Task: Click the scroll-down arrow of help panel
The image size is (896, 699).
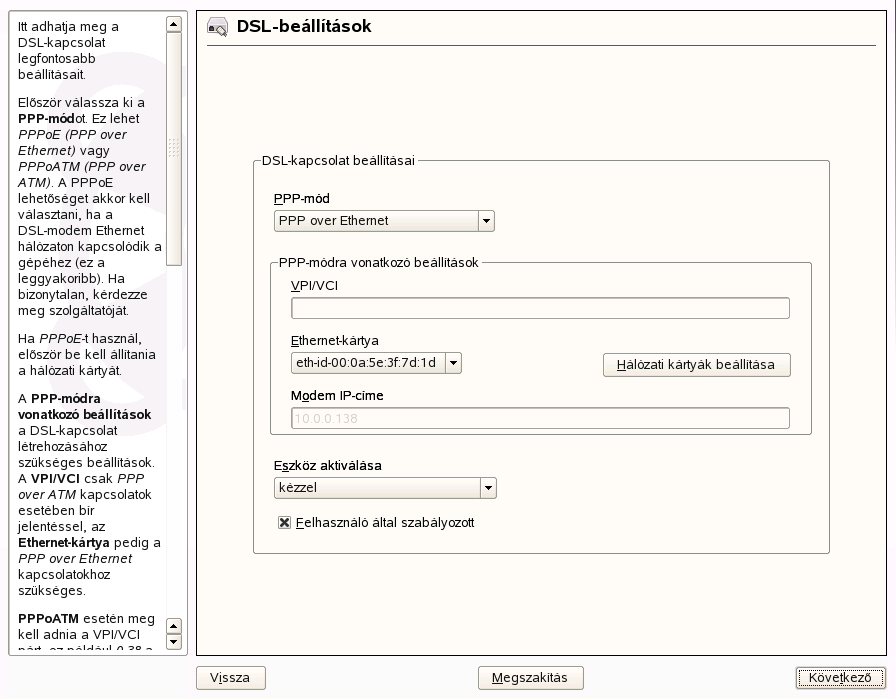Action: (x=174, y=642)
